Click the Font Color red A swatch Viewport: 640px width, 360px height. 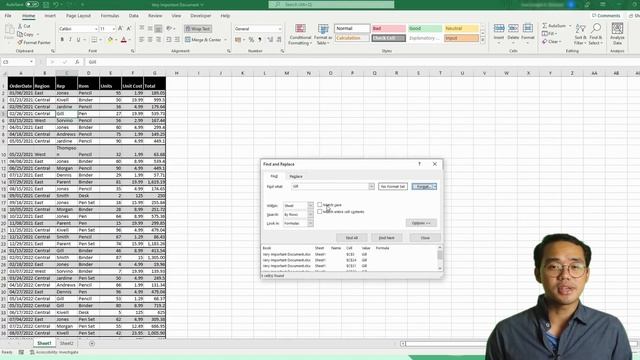click(124, 40)
